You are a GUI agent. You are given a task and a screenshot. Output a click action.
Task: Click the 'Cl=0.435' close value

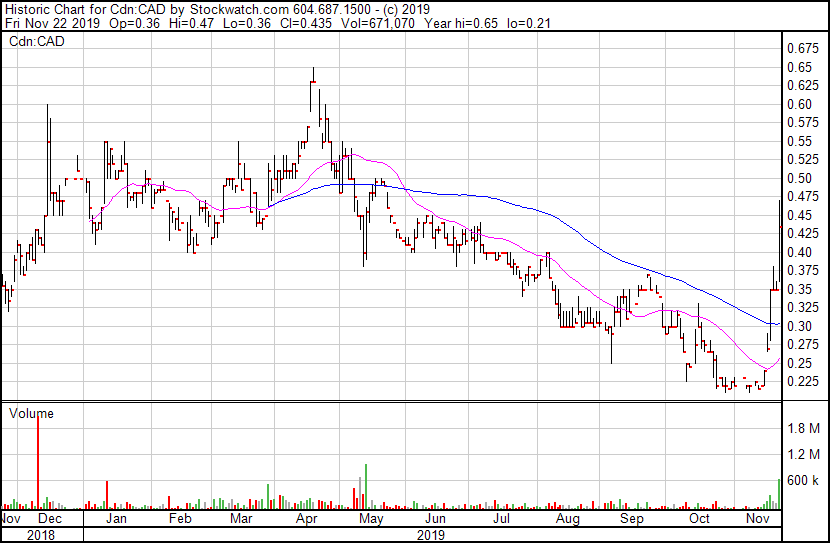pyautogui.click(x=306, y=23)
